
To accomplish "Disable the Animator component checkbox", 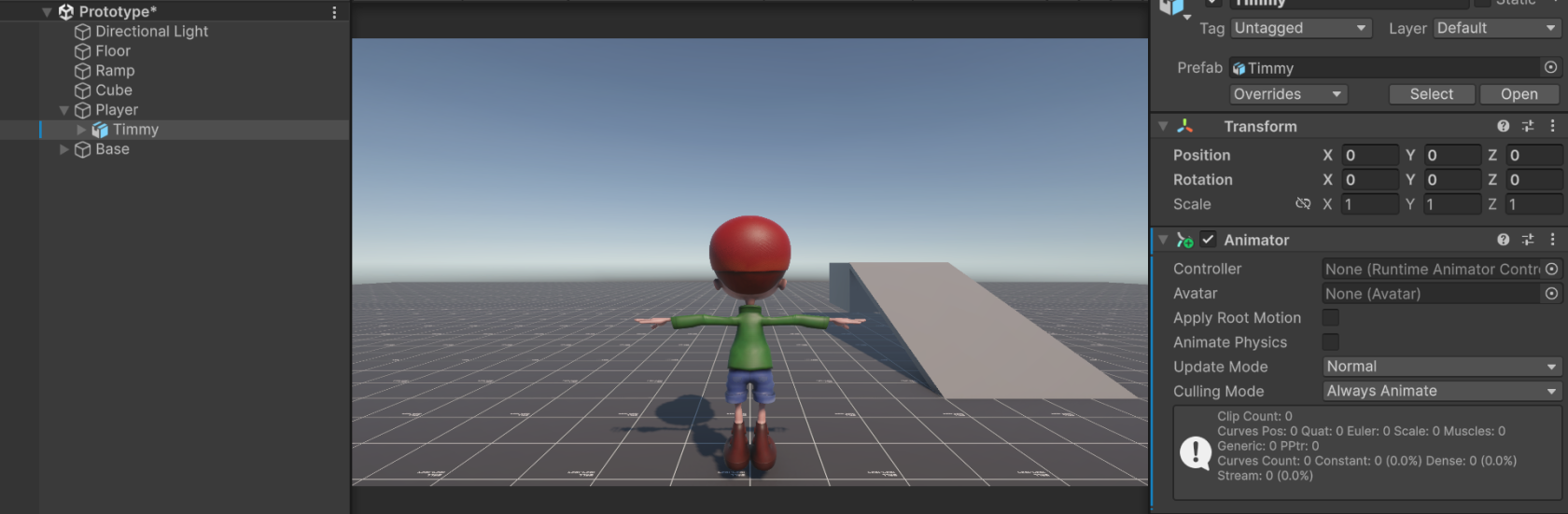I will click(1209, 240).
